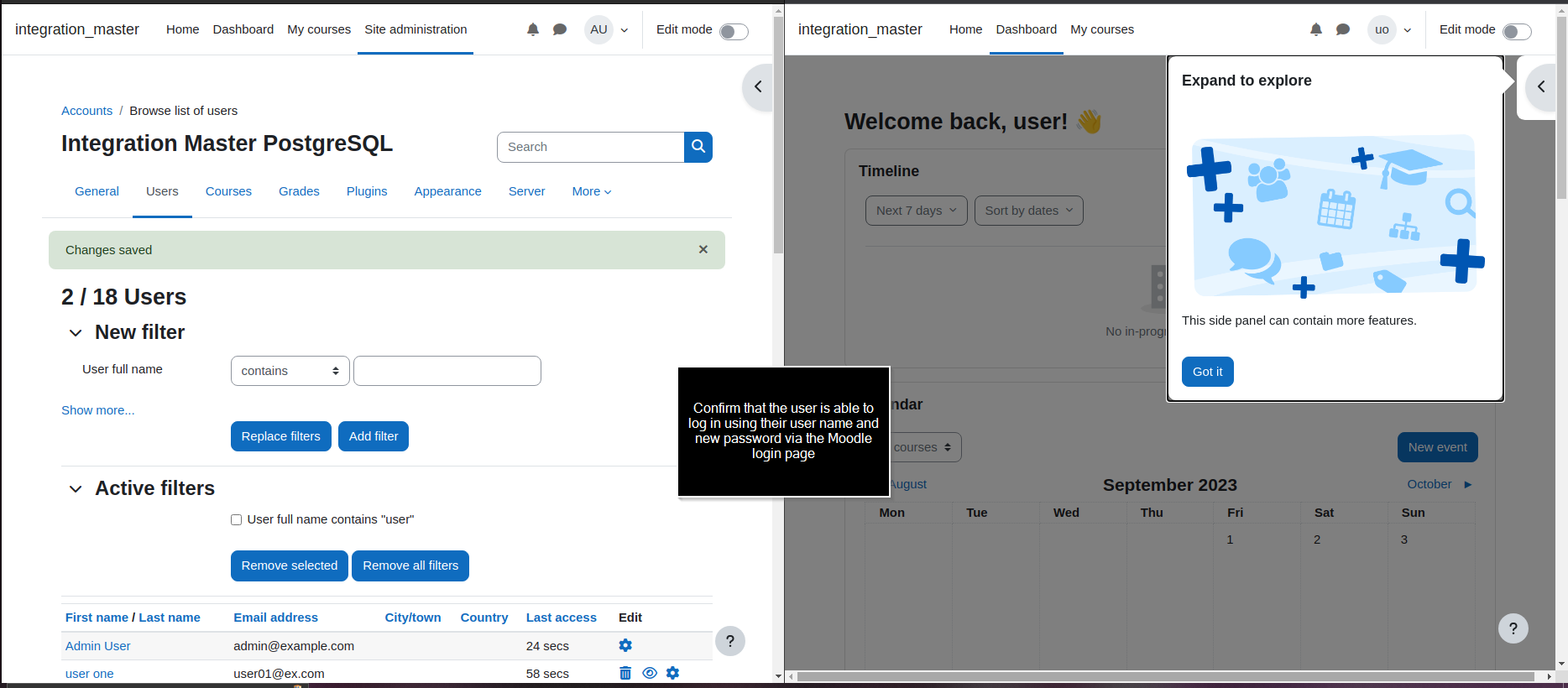Click New event calendar button

[1438, 447]
